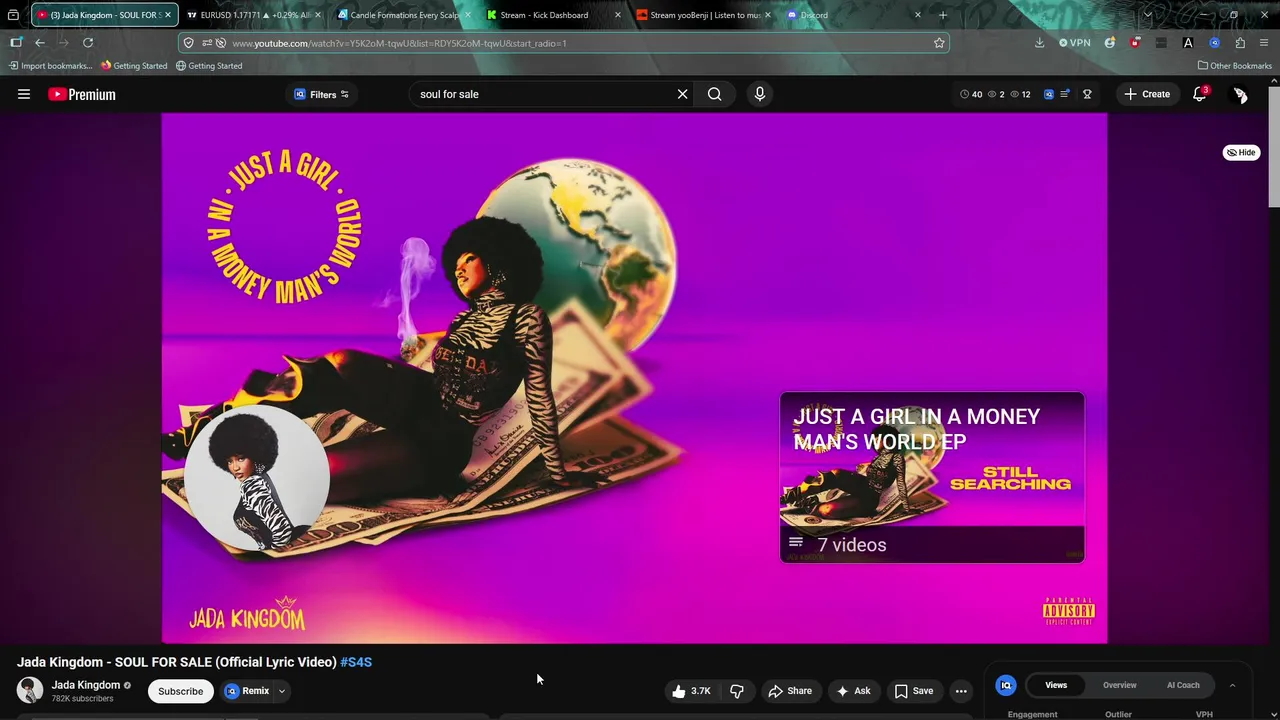Click in the YouTube search field
1280x720 pixels.
543,94
